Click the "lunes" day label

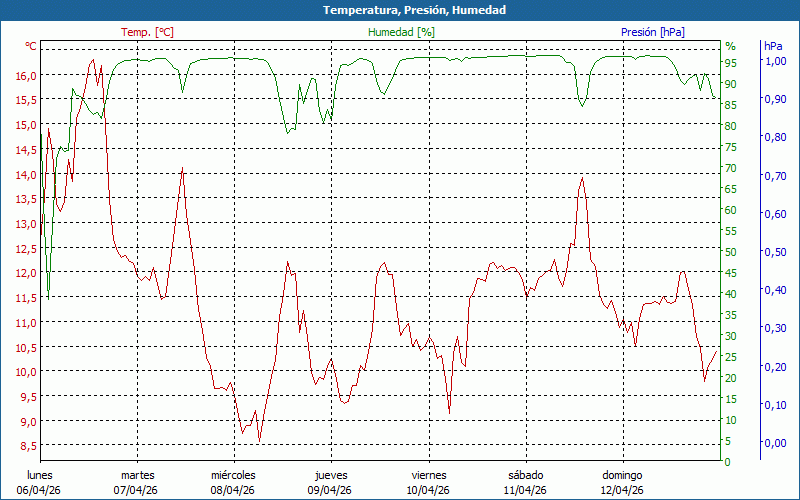tap(40, 475)
